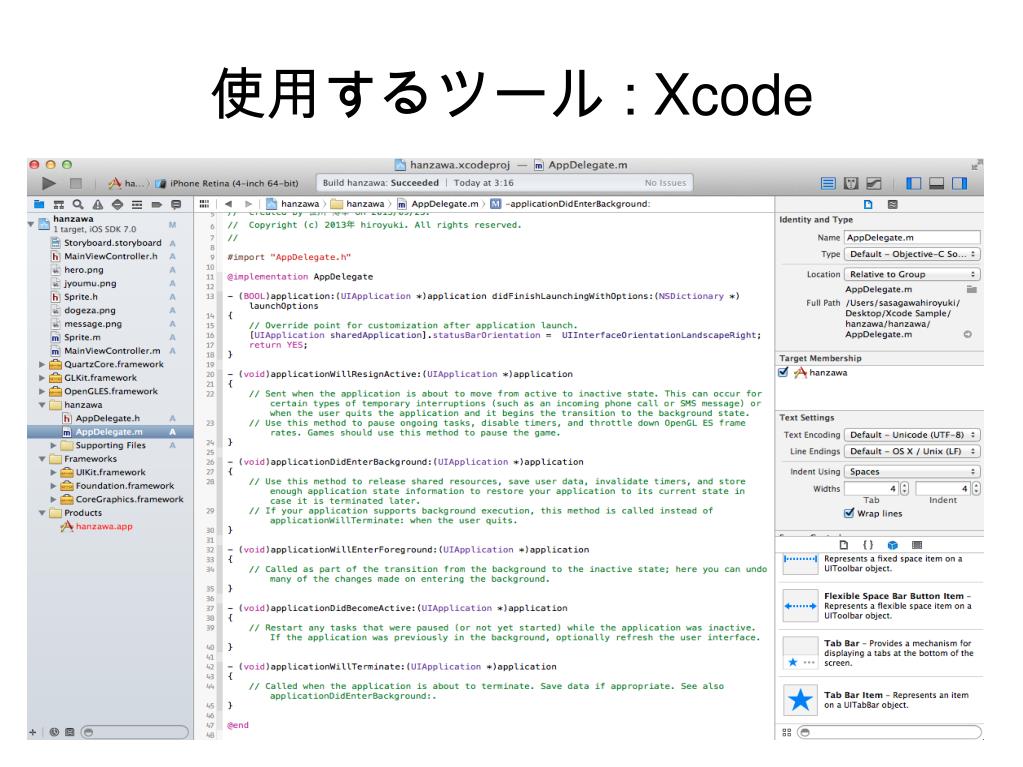The width and height of the screenshot is (1023, 767).
Task: Run the hanzawa project with the play button
Action: [x=49, y=183]
